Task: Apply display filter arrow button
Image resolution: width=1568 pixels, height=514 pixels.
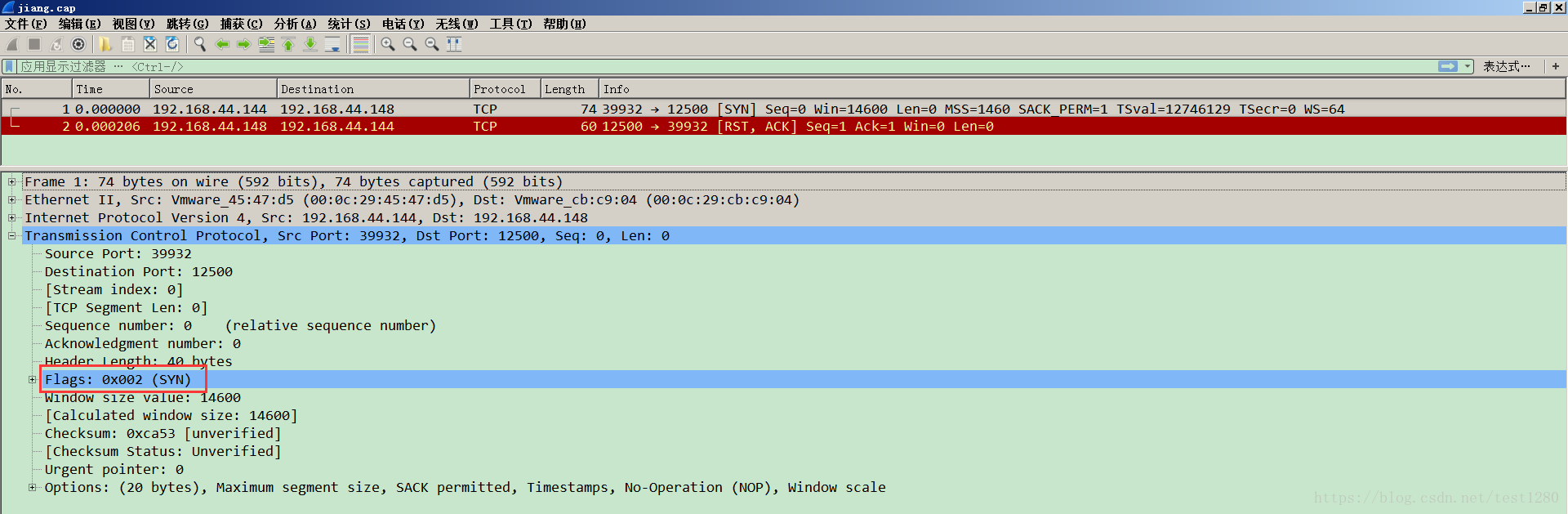Action: click(x=1448, y=66)
